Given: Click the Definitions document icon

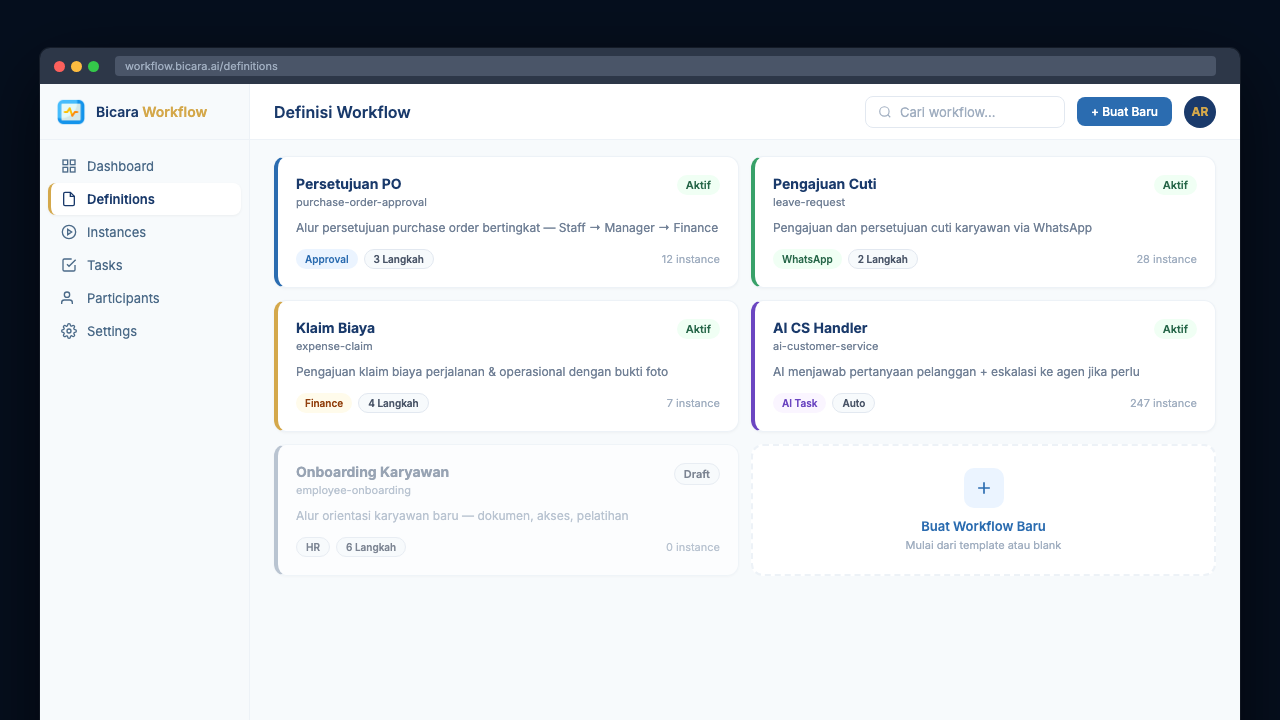Looking at the screenshot, I should (69, 199).
